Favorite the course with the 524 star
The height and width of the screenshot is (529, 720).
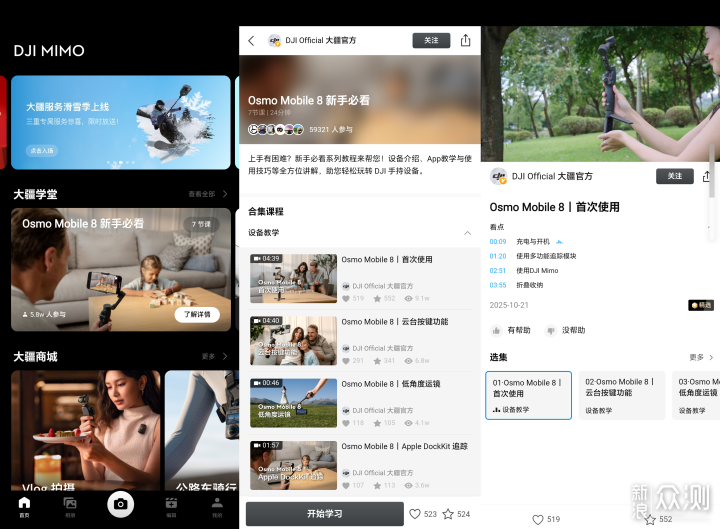[x=448, y=514]
